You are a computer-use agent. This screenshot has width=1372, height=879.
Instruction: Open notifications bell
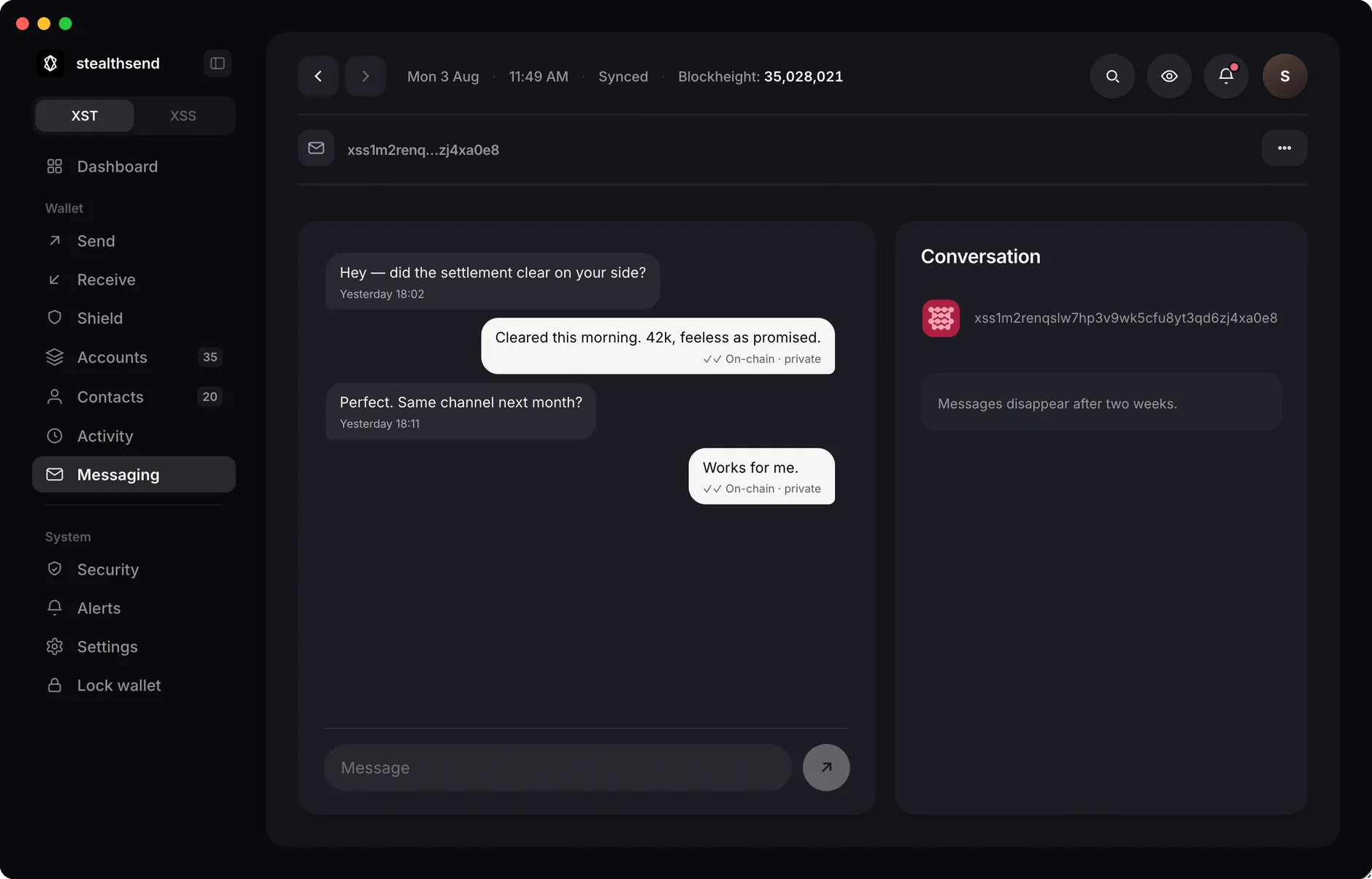point(1226,76)
